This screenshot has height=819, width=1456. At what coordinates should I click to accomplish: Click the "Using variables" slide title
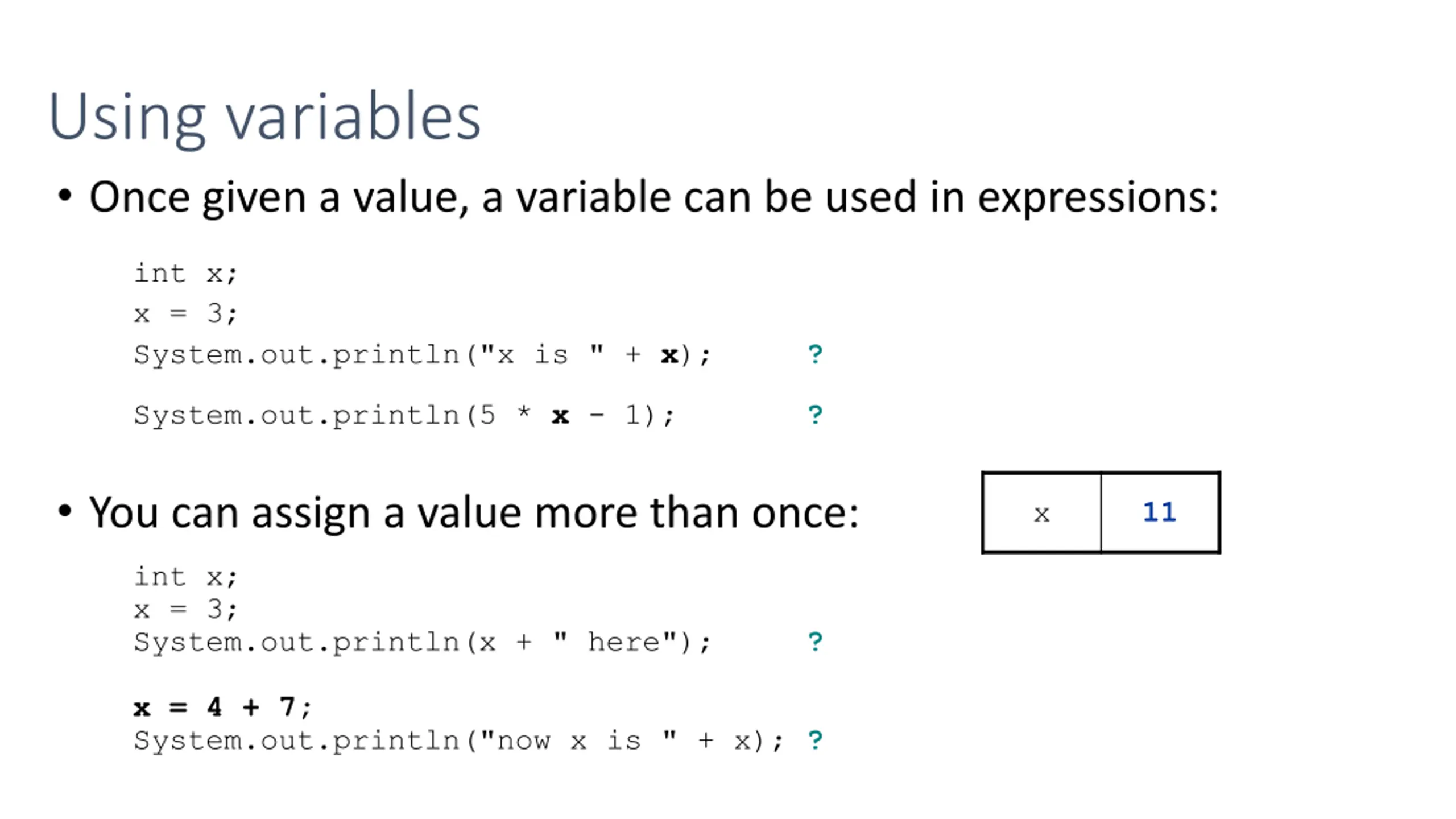pos(265,117)
